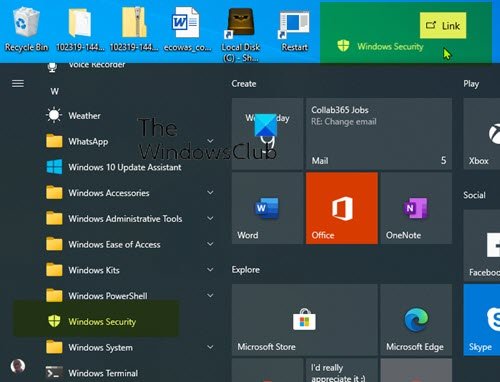Open the orange Office tile
Screen dimensions: 500x382
point(342,208)
